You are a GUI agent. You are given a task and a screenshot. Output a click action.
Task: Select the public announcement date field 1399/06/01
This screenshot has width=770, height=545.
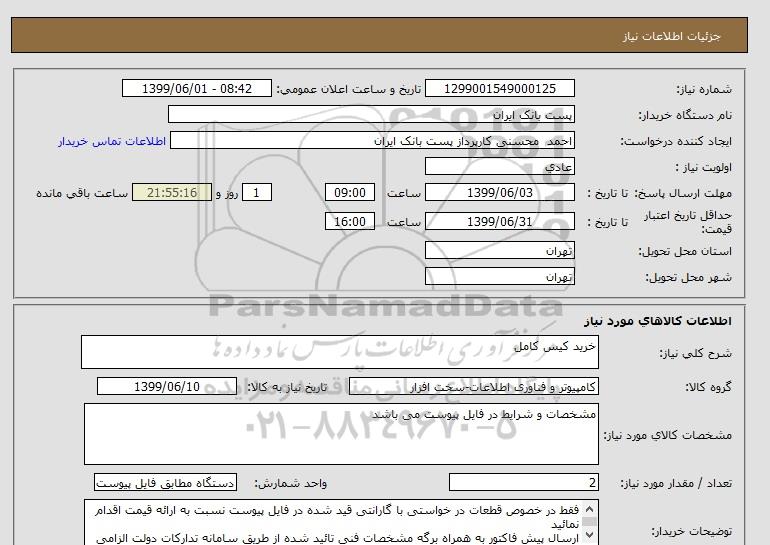(196, 88)
